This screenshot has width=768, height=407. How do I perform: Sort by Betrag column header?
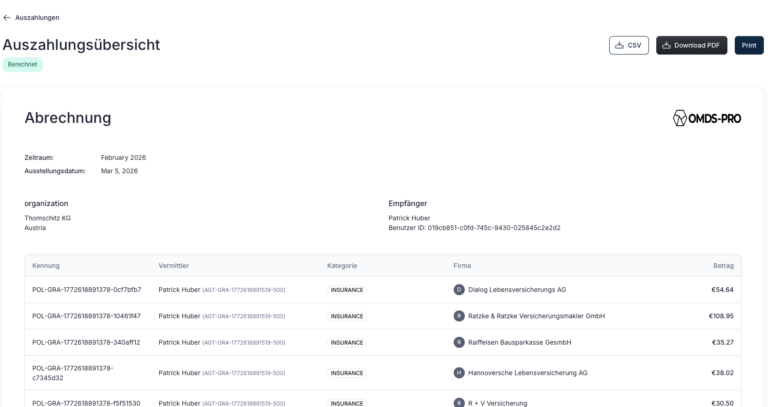pos(723,265)
